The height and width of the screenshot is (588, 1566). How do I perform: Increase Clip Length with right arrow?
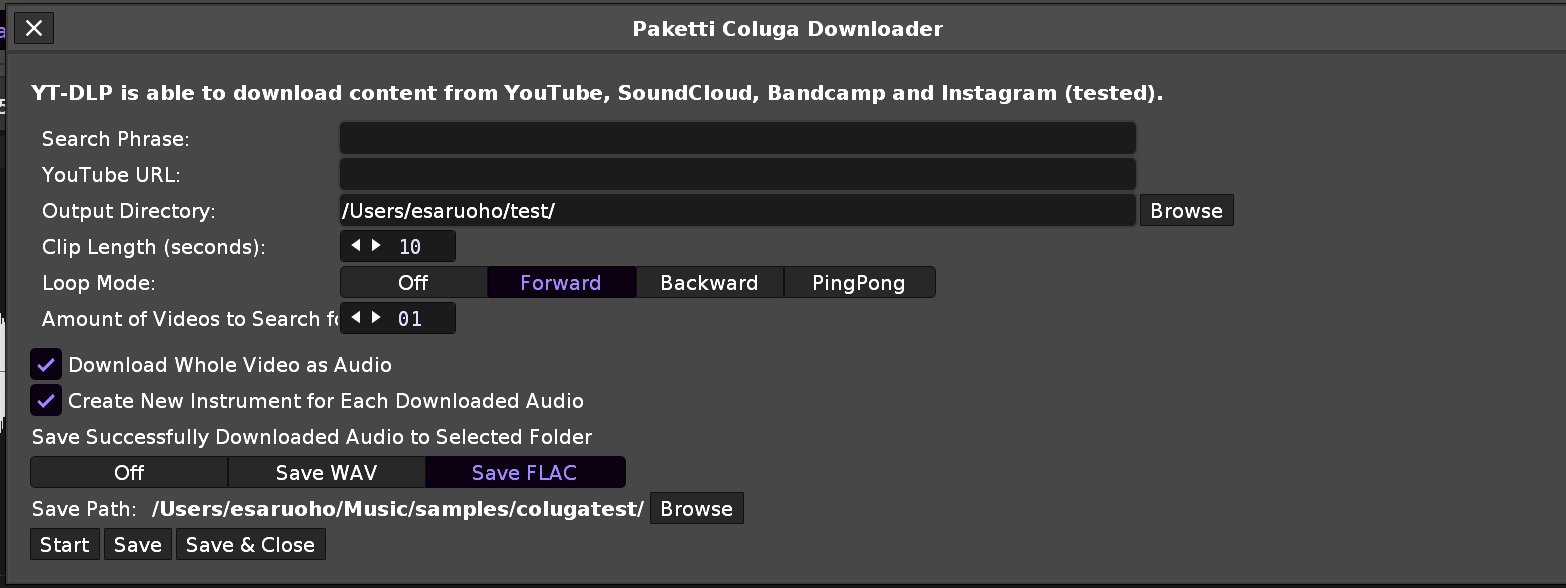coord(376,245)
